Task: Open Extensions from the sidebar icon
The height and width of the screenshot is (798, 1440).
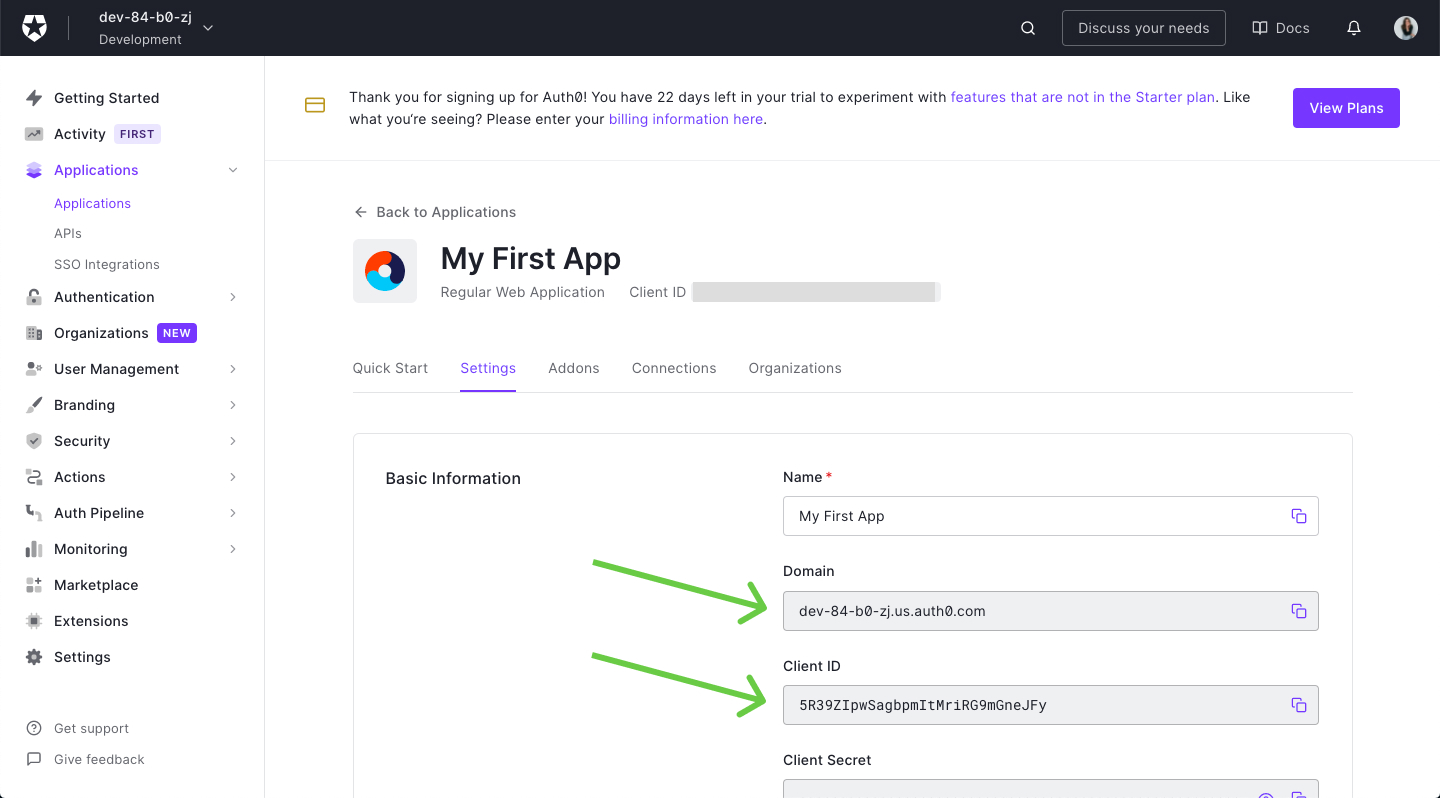Action: tap(91, 620)
